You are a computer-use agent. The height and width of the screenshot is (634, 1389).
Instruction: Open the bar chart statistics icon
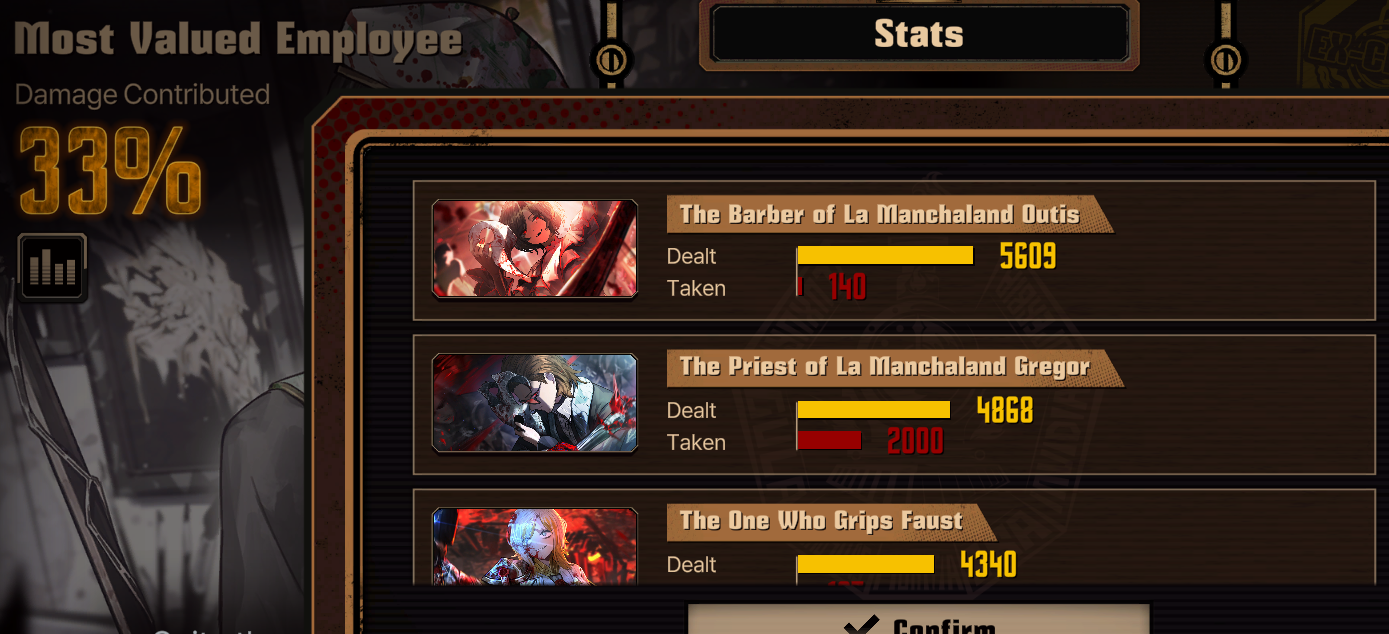point(52,267)
